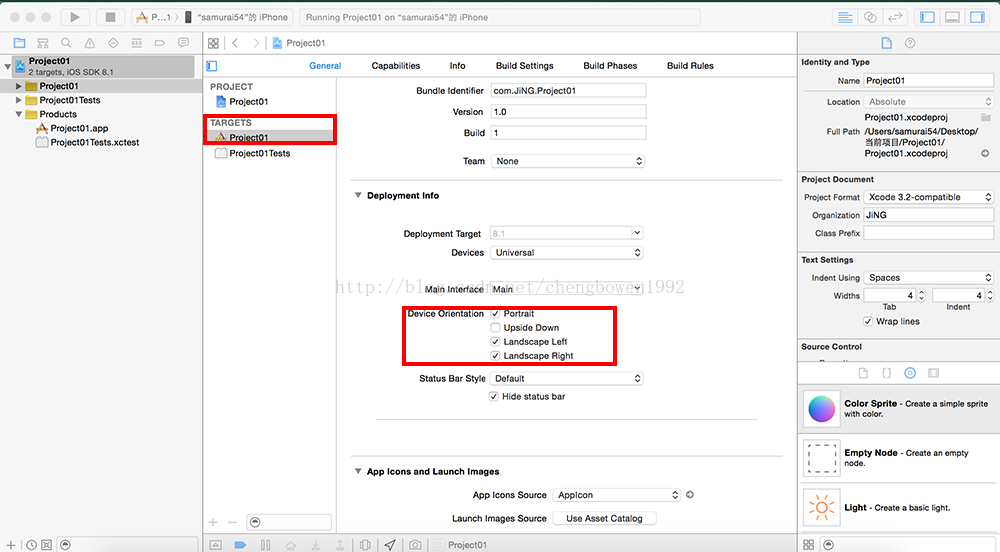
Task: Expand the Project01Tests folder in navigator
Action: pos(18,100)
